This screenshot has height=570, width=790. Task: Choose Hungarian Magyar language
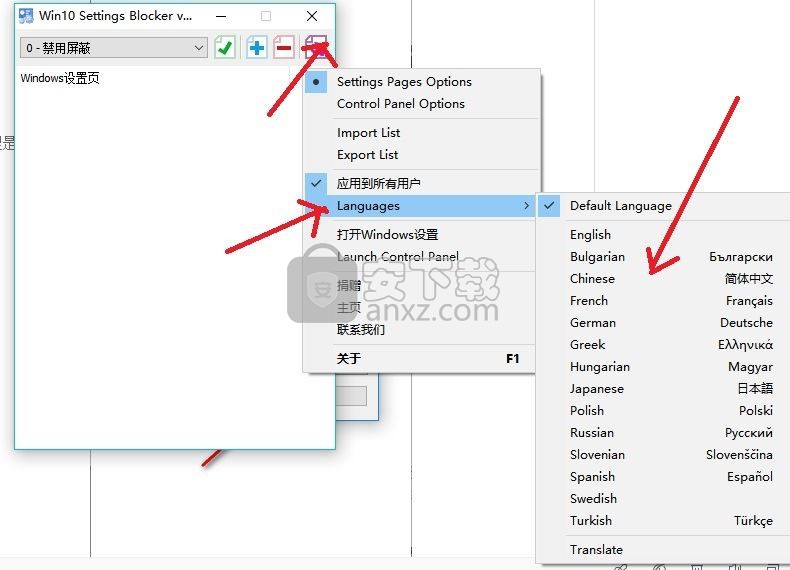coord(664,367)
